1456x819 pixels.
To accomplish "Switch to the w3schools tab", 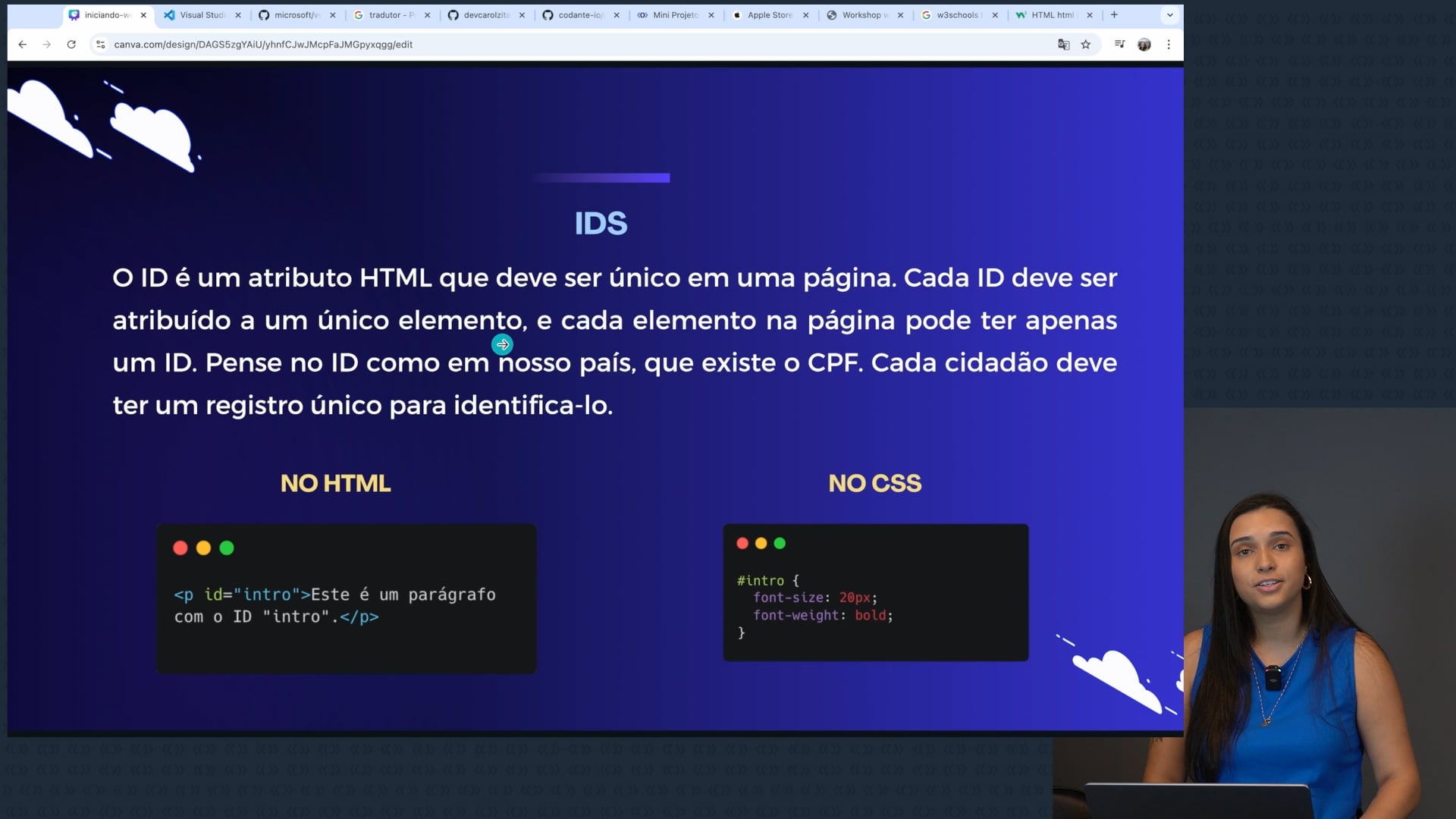I will 957,15.
